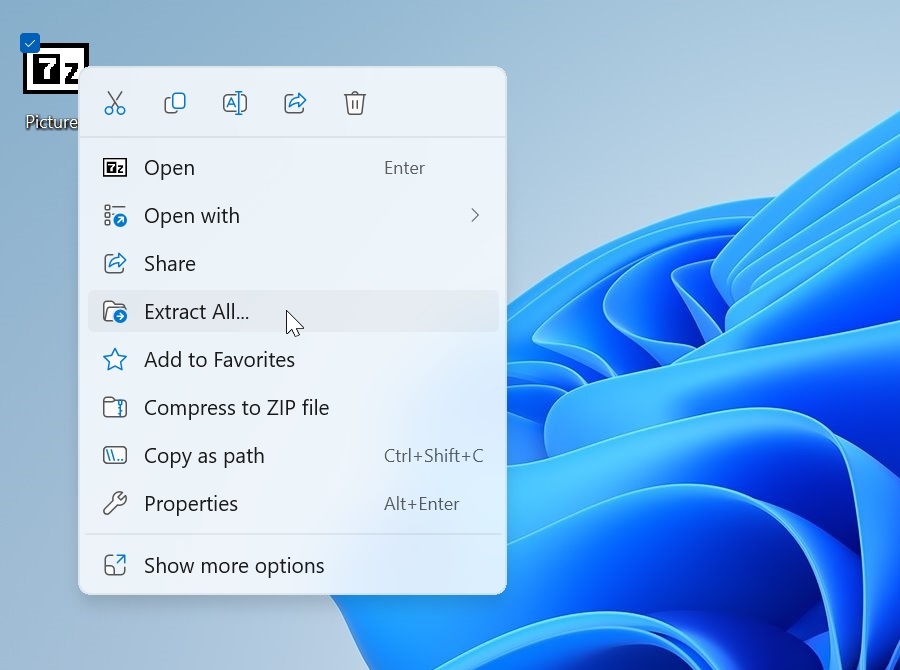Expand Show more options legacy menu
The image size is (900, 670).
(234, 566)
